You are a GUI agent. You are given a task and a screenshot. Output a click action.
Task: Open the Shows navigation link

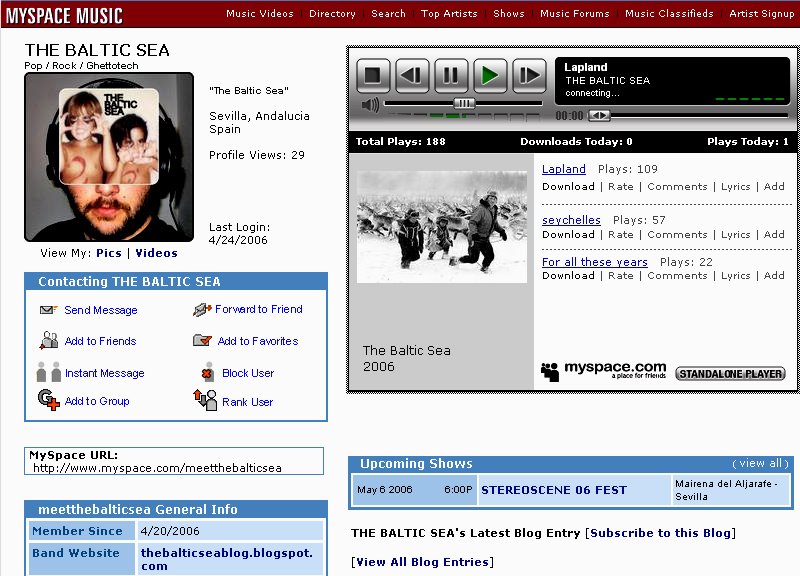[509, 14]
